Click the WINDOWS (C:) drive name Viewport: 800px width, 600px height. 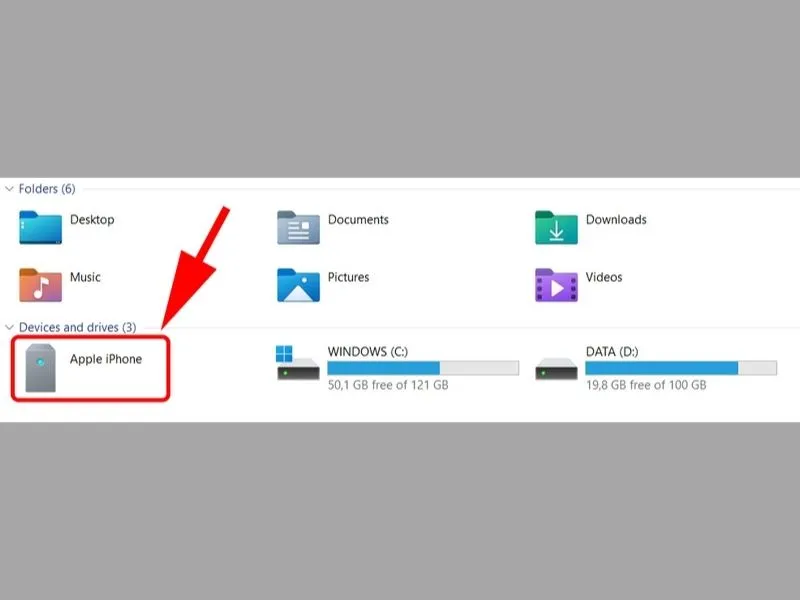tap(368, 352)
